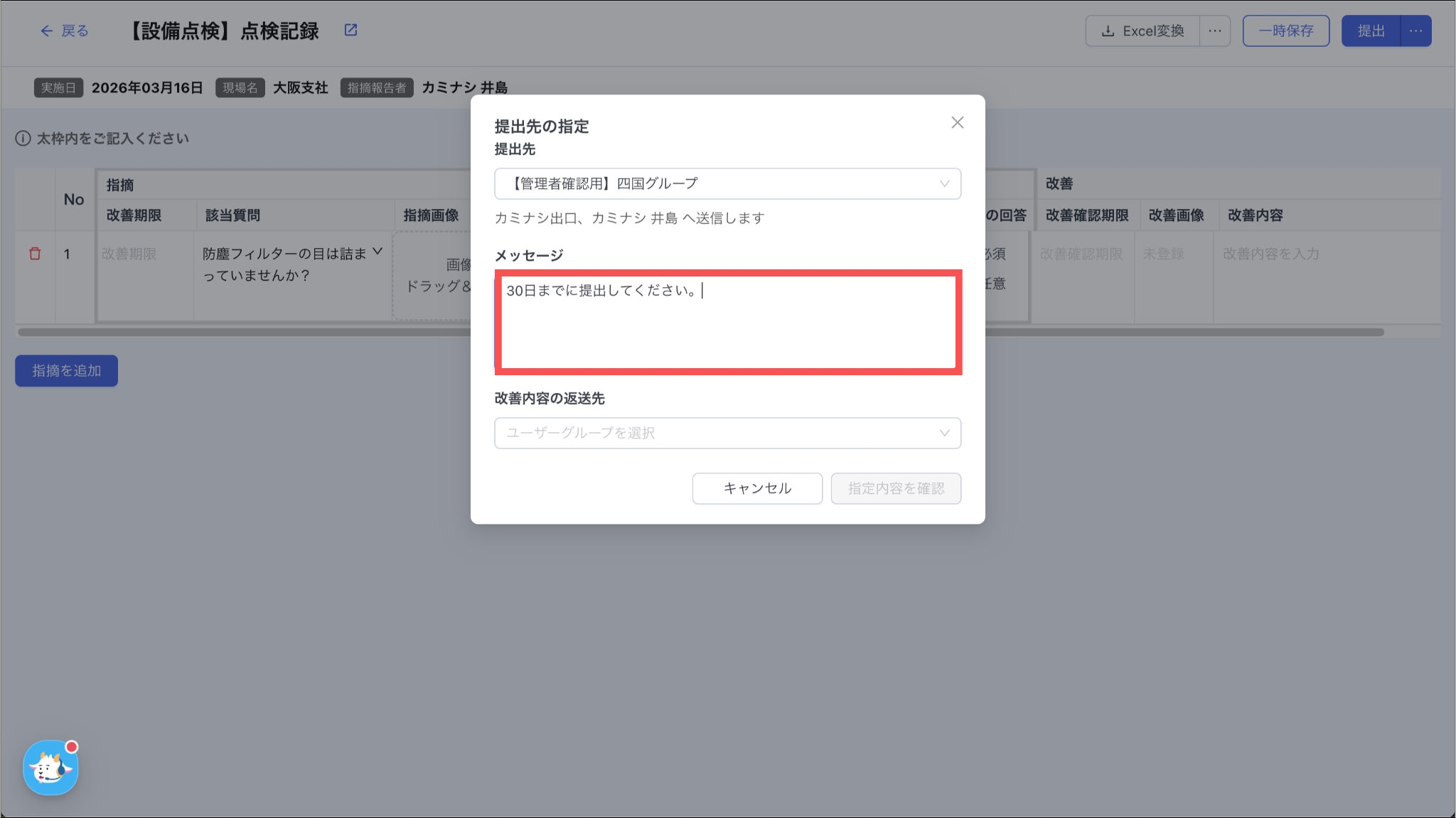Expand the 提出先 dropdown

pos(727,184)
